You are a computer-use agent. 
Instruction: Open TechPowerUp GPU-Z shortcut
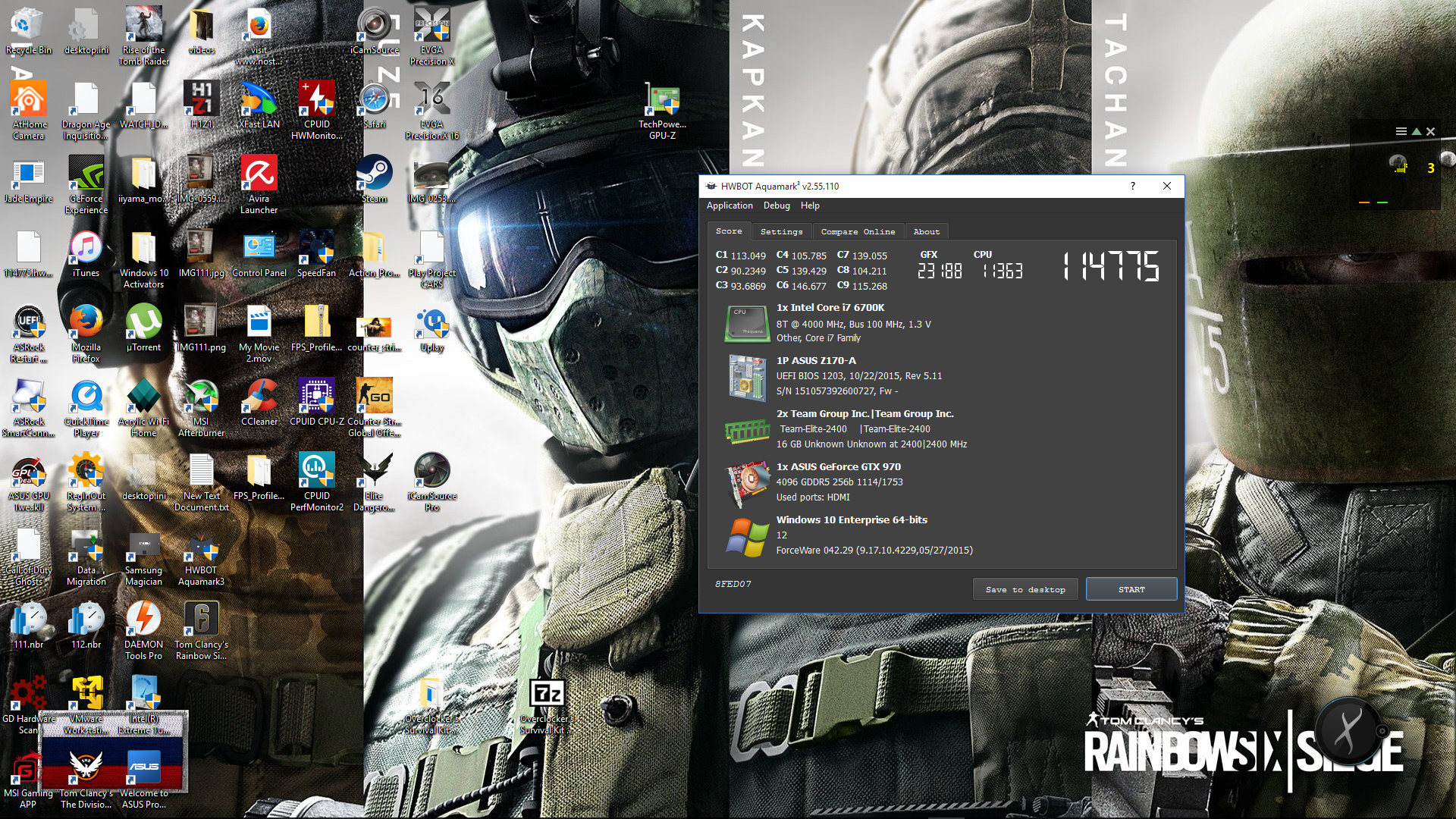(x=663, y=111)
